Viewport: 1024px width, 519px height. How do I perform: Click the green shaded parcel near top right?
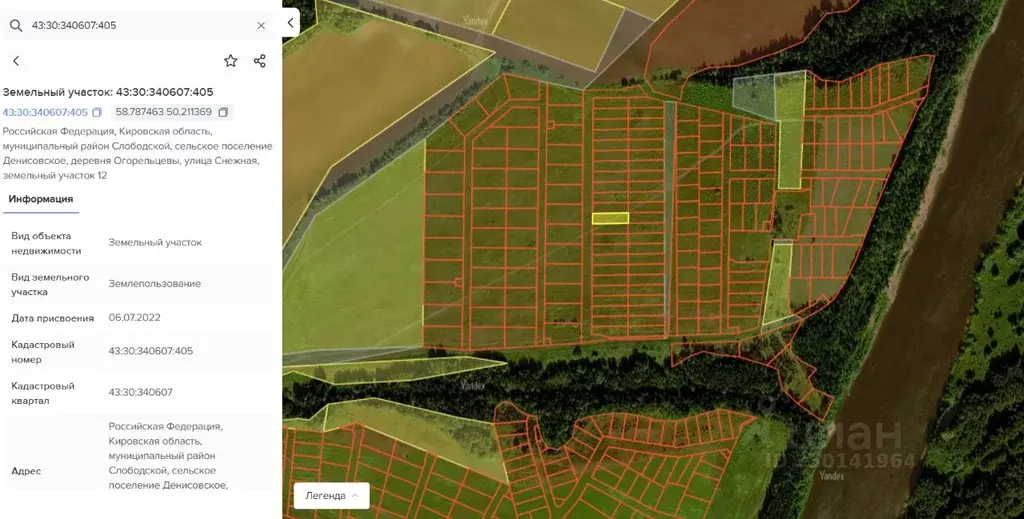click(790, 131)
